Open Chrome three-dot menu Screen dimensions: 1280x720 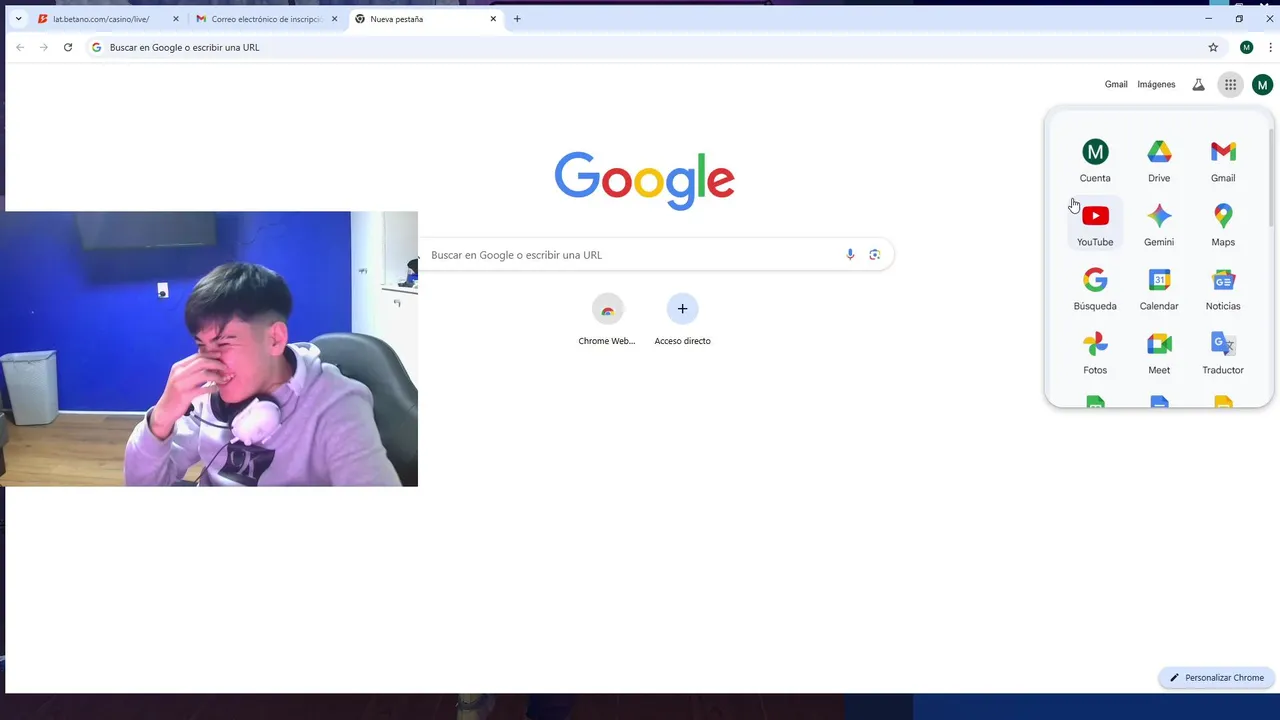(1270, 47)
